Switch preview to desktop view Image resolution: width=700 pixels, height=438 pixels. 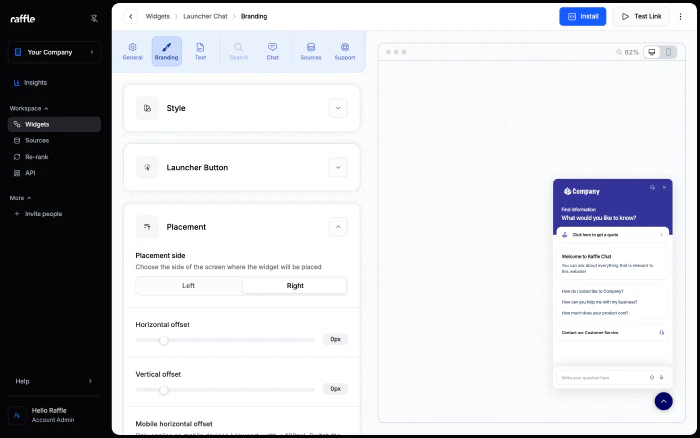(652, 52)
